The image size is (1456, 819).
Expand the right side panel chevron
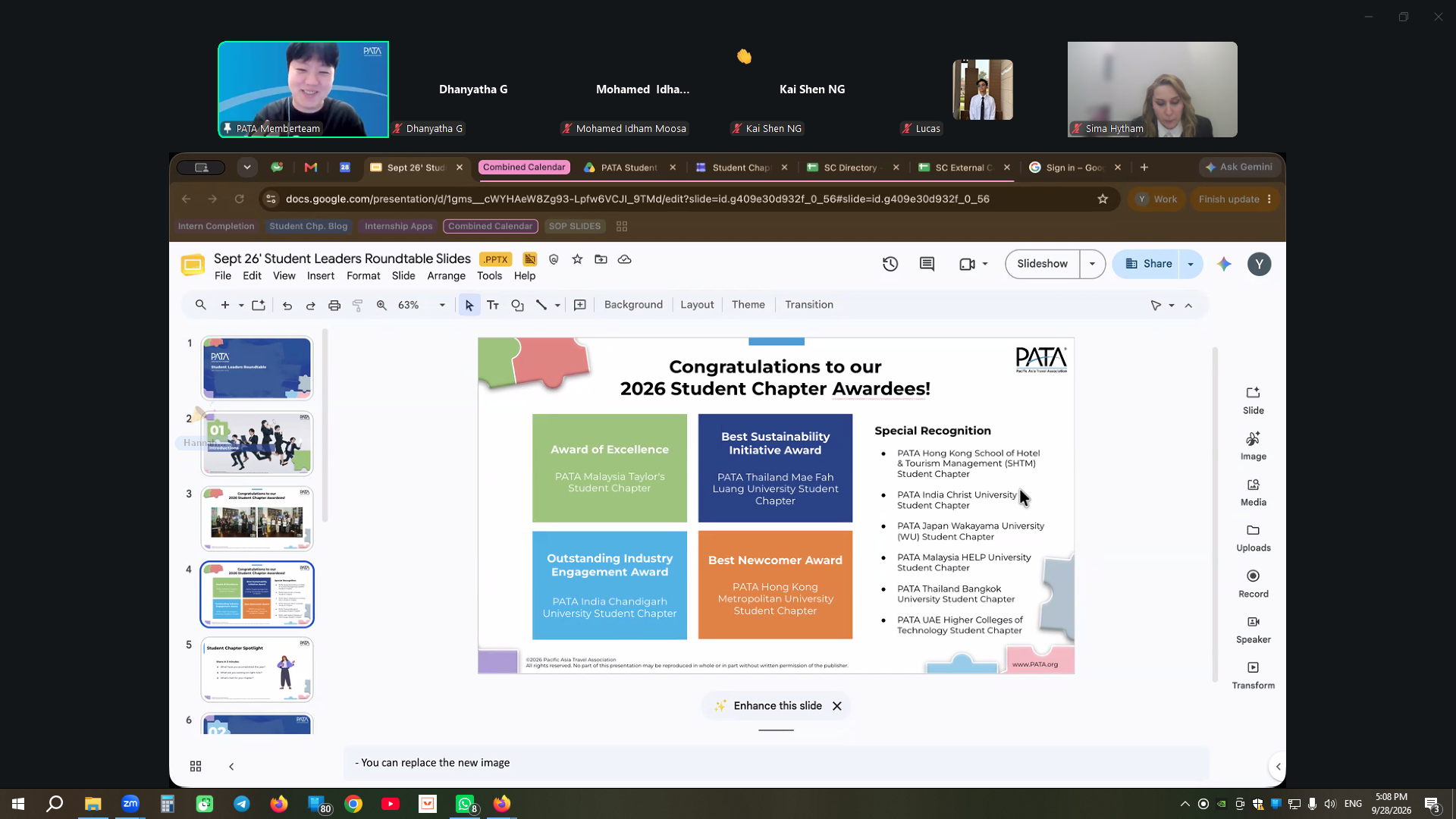point(1278,767)
